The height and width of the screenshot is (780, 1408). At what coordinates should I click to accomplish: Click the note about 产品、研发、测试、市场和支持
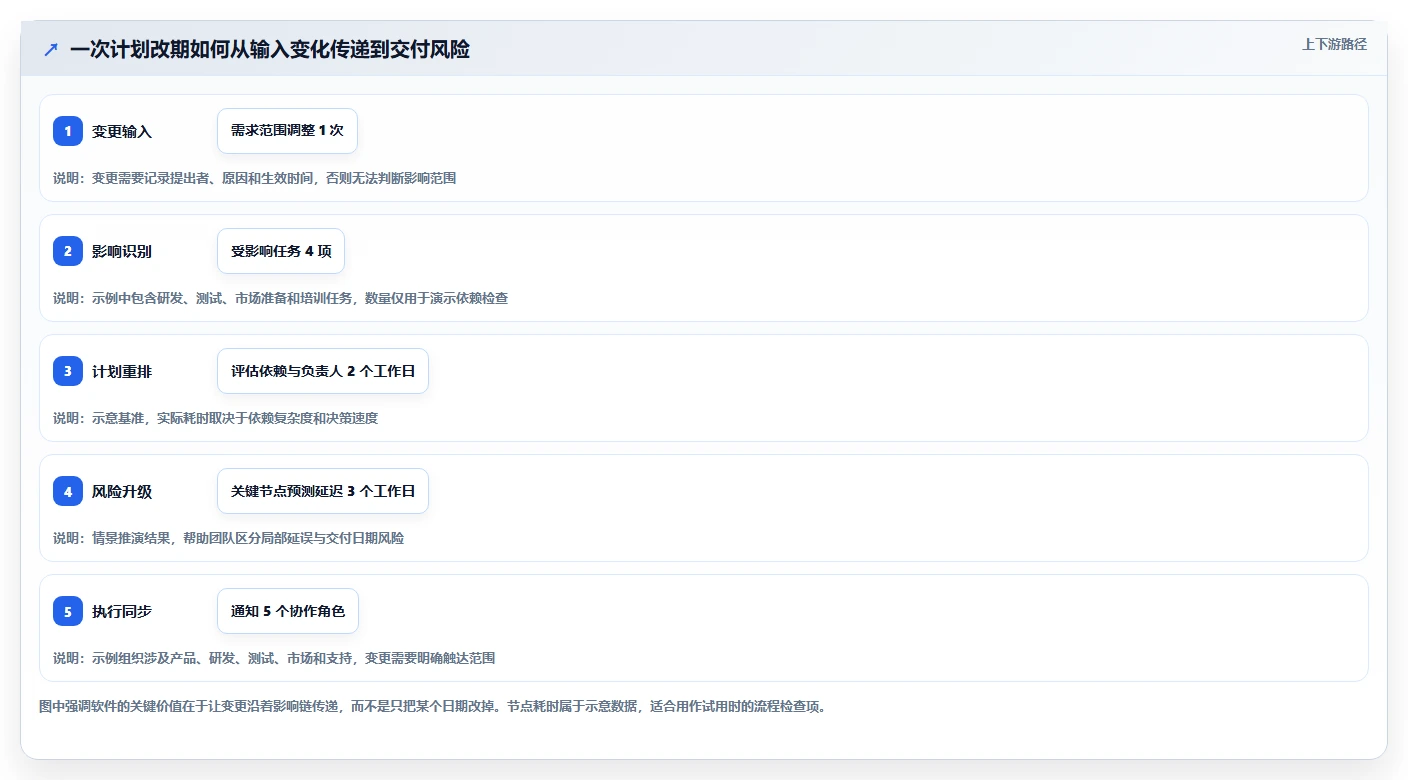[274, 658]
